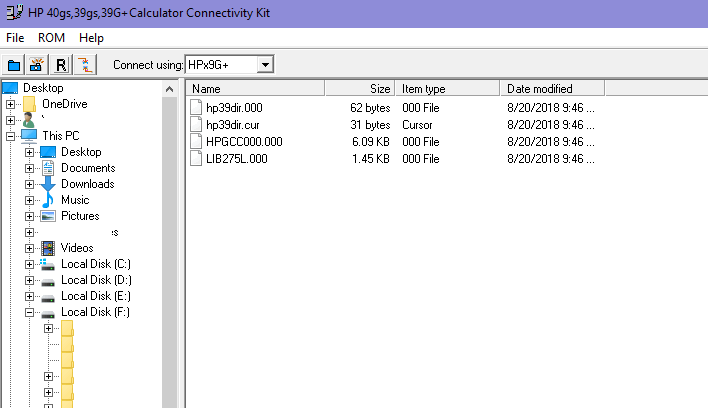The width and height of the screenshot is (708, 408).
Task: Click the Videos film strip icon
Action: click(48, 248)
